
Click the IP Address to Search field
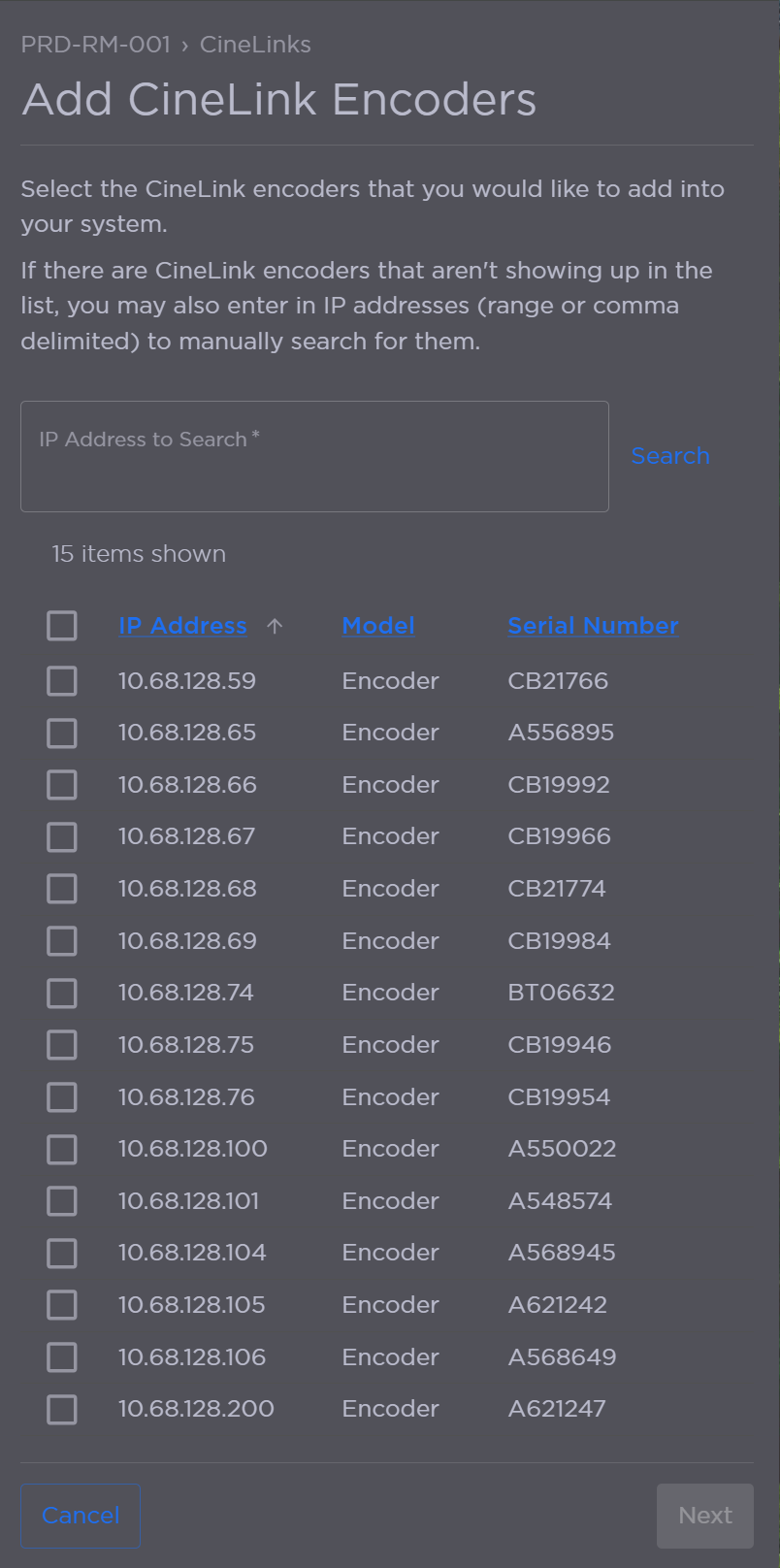(314, 456)
